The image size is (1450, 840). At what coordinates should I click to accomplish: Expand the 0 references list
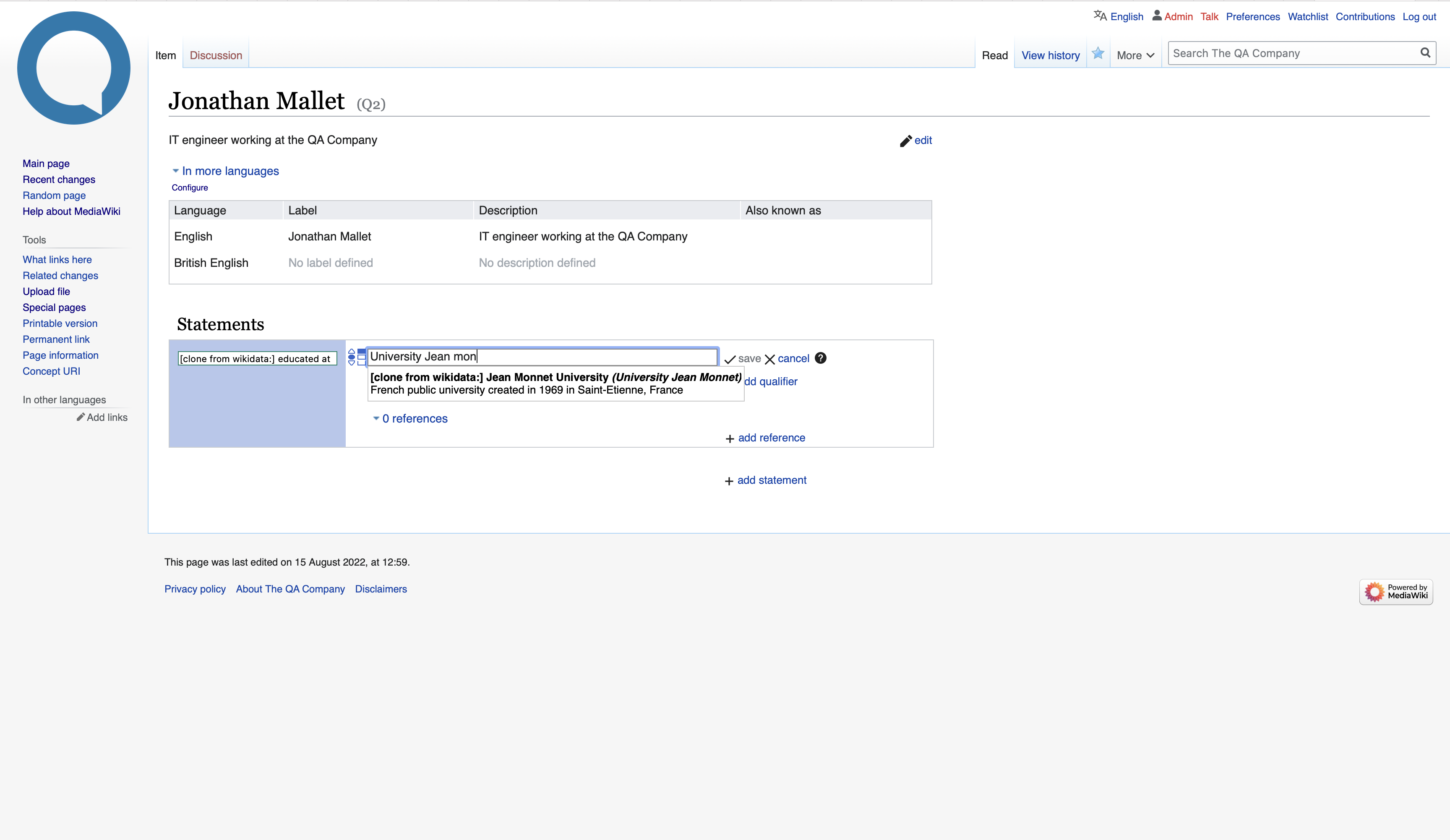(x=409, y=418)
